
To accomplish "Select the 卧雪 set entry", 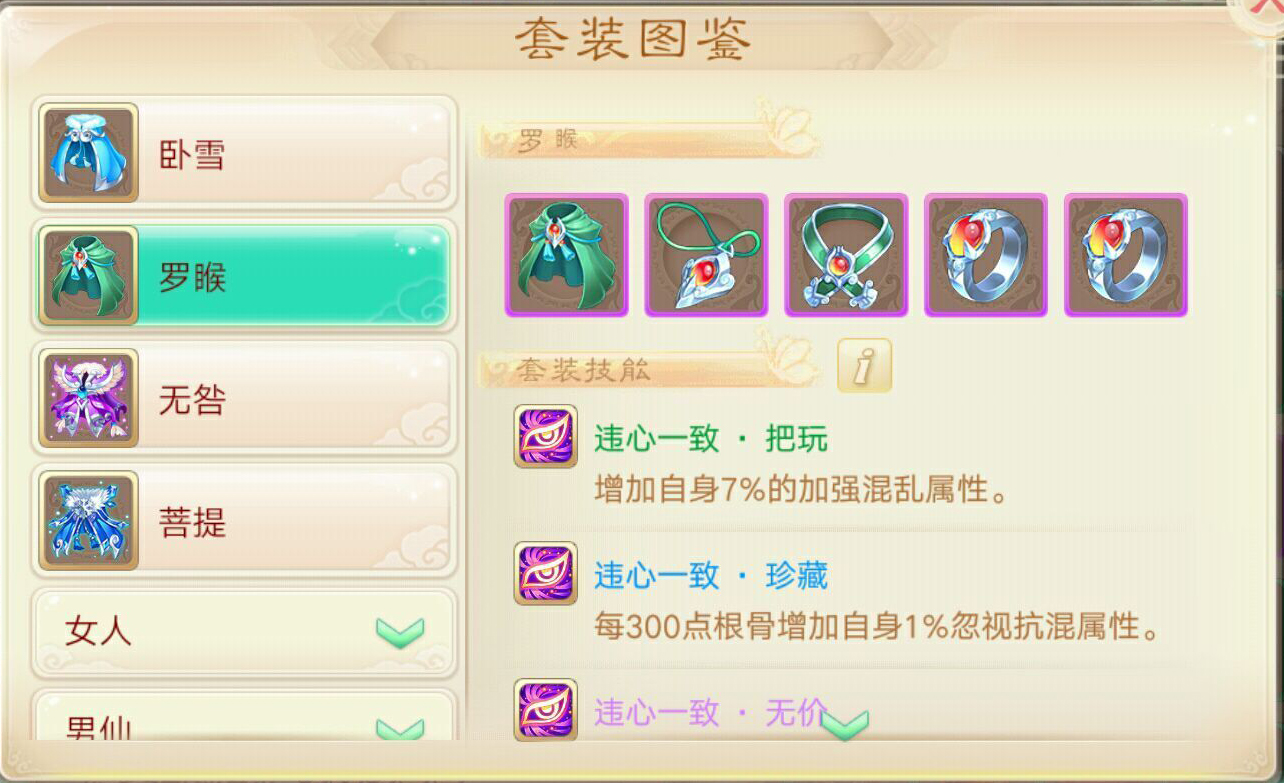I will tap(244, 153).
